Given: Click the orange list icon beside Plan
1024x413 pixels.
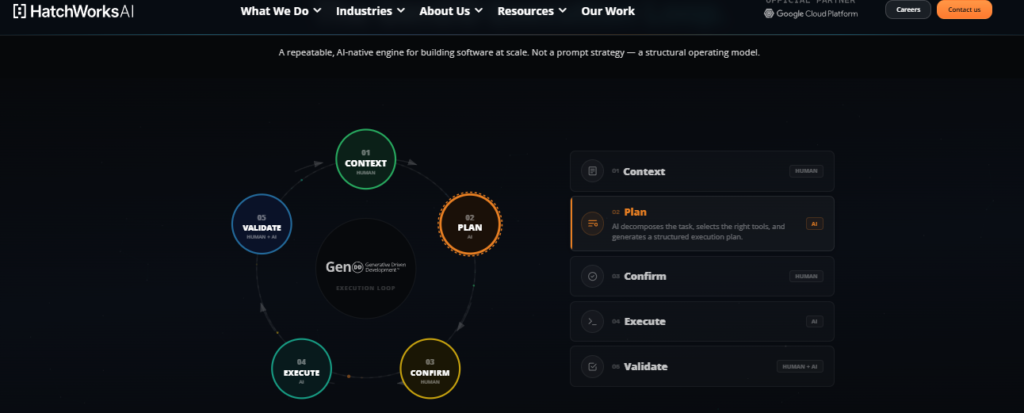Looking at the screenshot, I should click(592, 223).
